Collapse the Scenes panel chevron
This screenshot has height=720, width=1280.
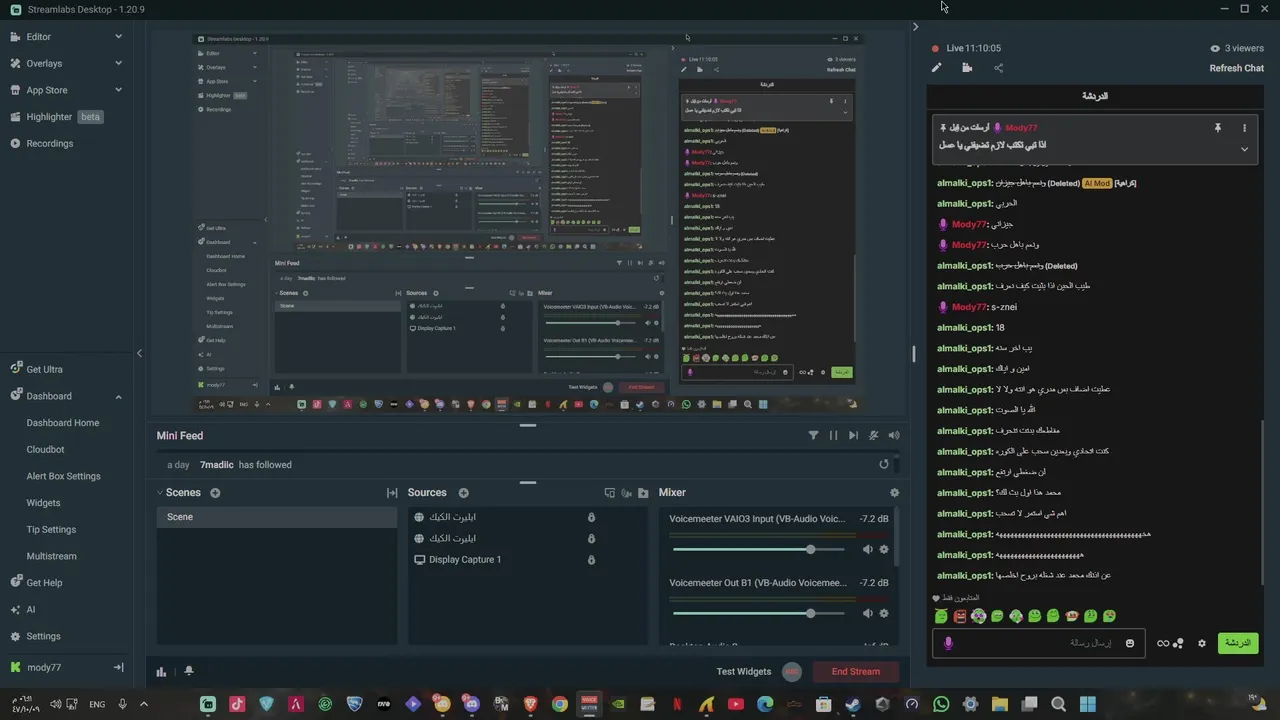point(159,492)
